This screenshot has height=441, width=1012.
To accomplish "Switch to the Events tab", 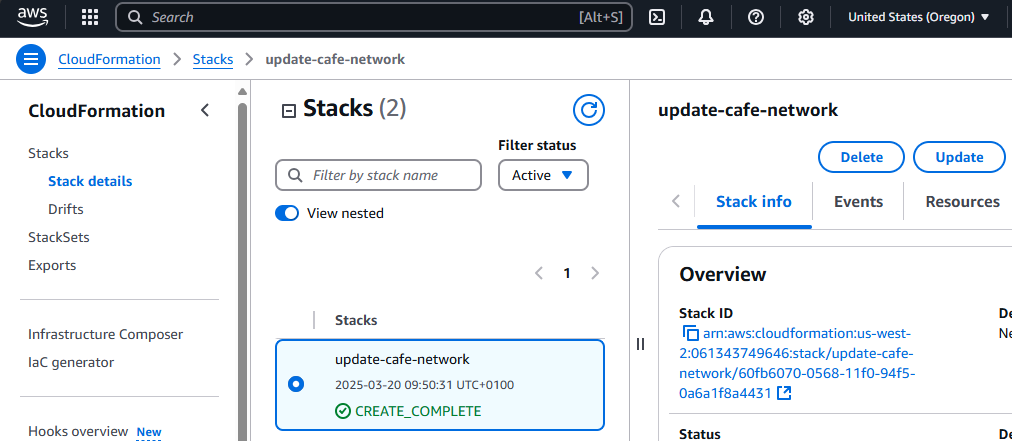I will click(858, 201).
